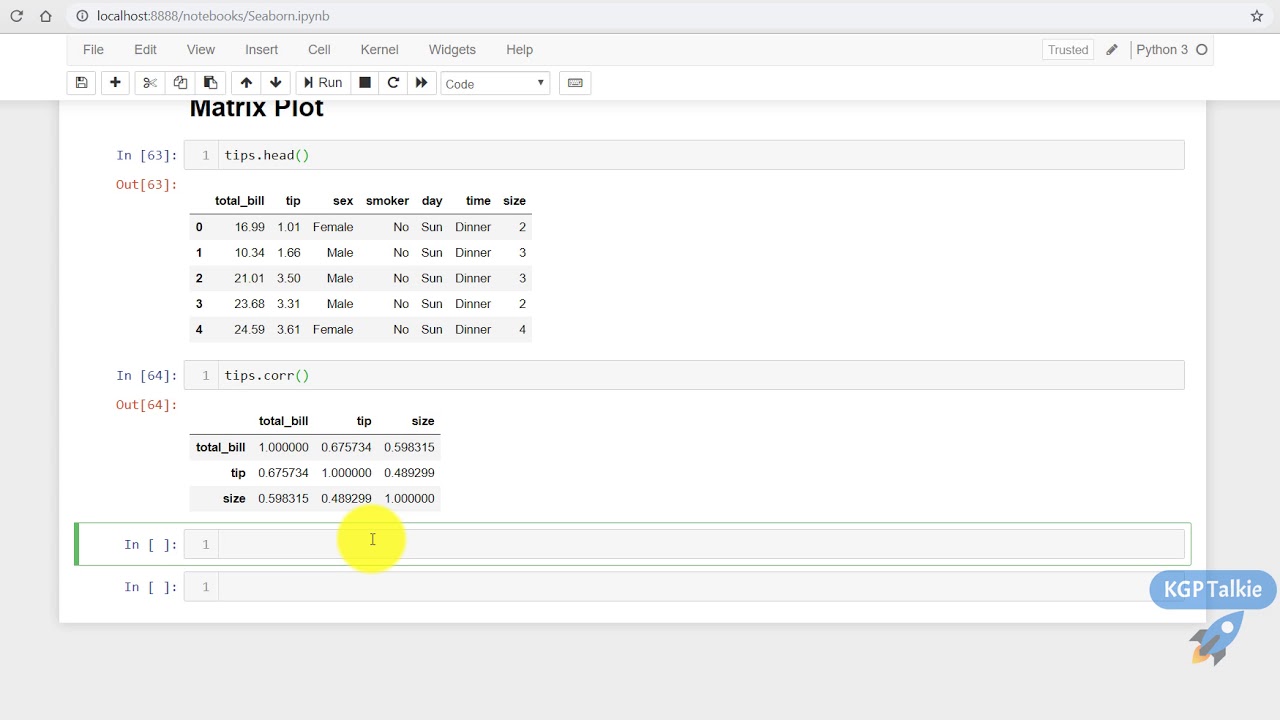Interrupt the kernel with stop icon
This screenshot has width=1280, height=720.
(365, 83)
